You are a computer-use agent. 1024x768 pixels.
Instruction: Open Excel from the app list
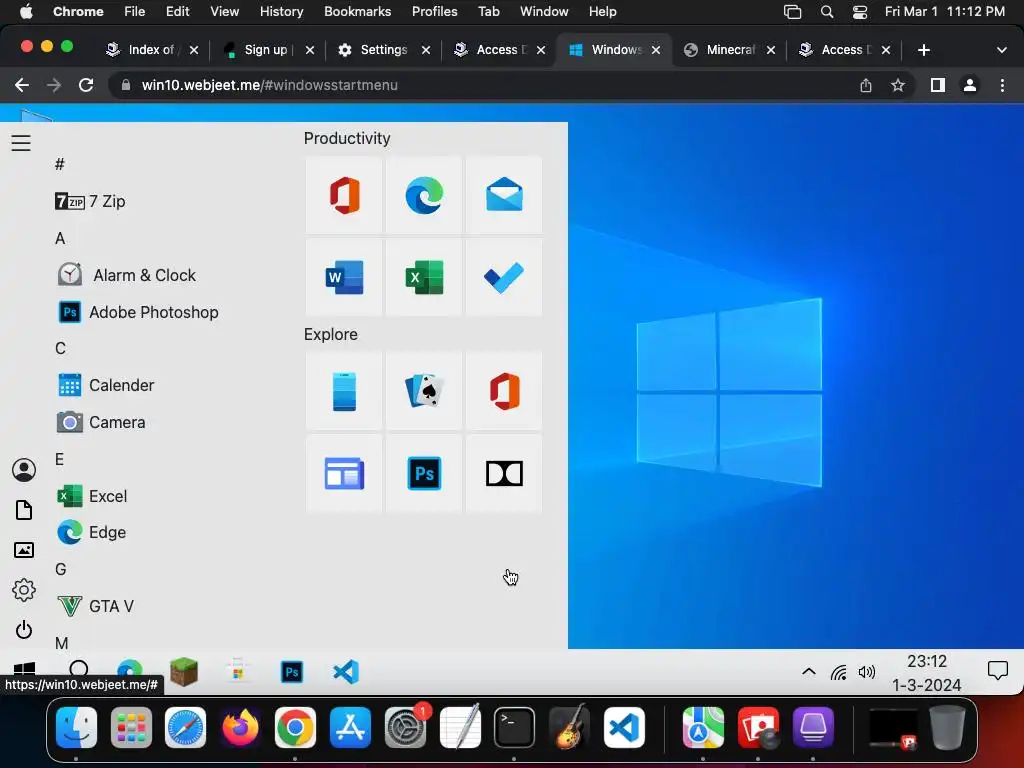[x=92, y=496]
